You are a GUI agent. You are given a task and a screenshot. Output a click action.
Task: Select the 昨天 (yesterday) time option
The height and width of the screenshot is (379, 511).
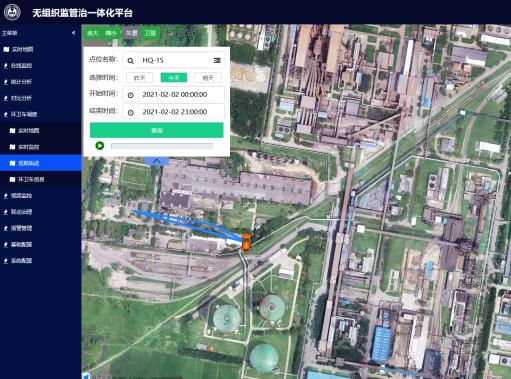(x=140, y=78)
